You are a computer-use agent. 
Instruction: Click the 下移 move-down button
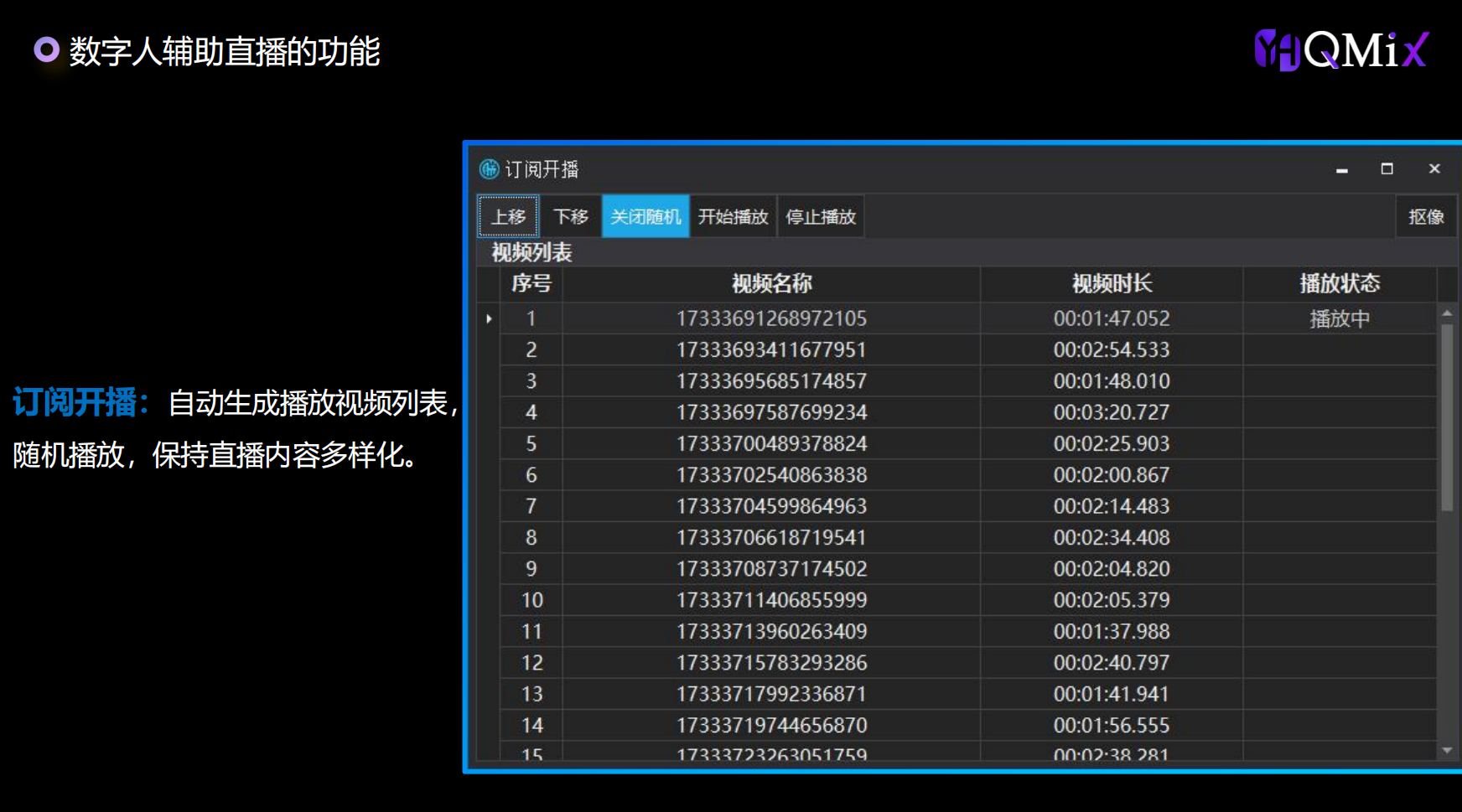[x=571, y=217]
